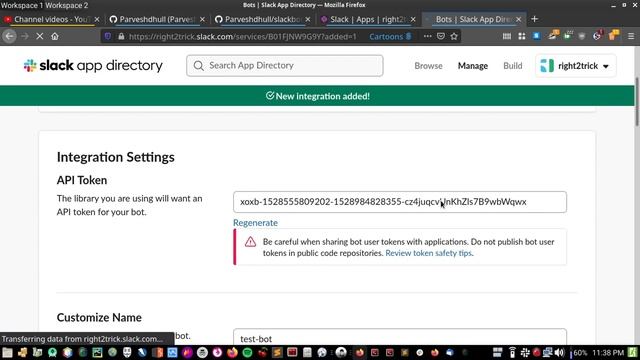Switch to Slack | Apps | right2trick tab
The image size is (640, 360).
pos(367,19)
